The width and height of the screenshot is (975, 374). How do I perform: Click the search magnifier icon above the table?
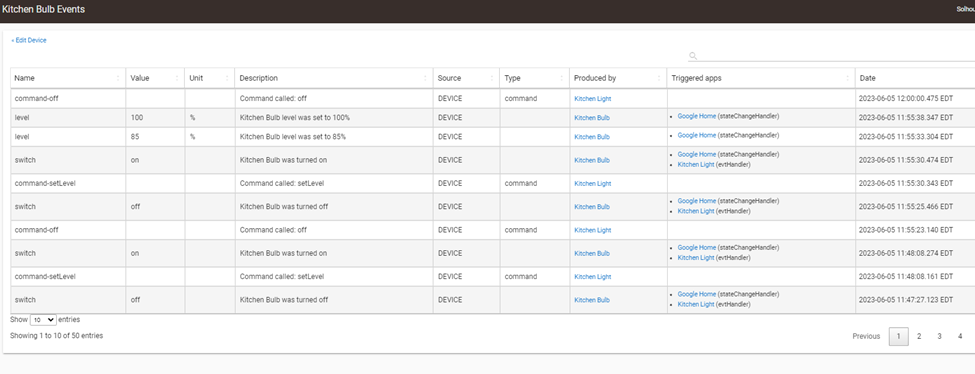[693, 56]
